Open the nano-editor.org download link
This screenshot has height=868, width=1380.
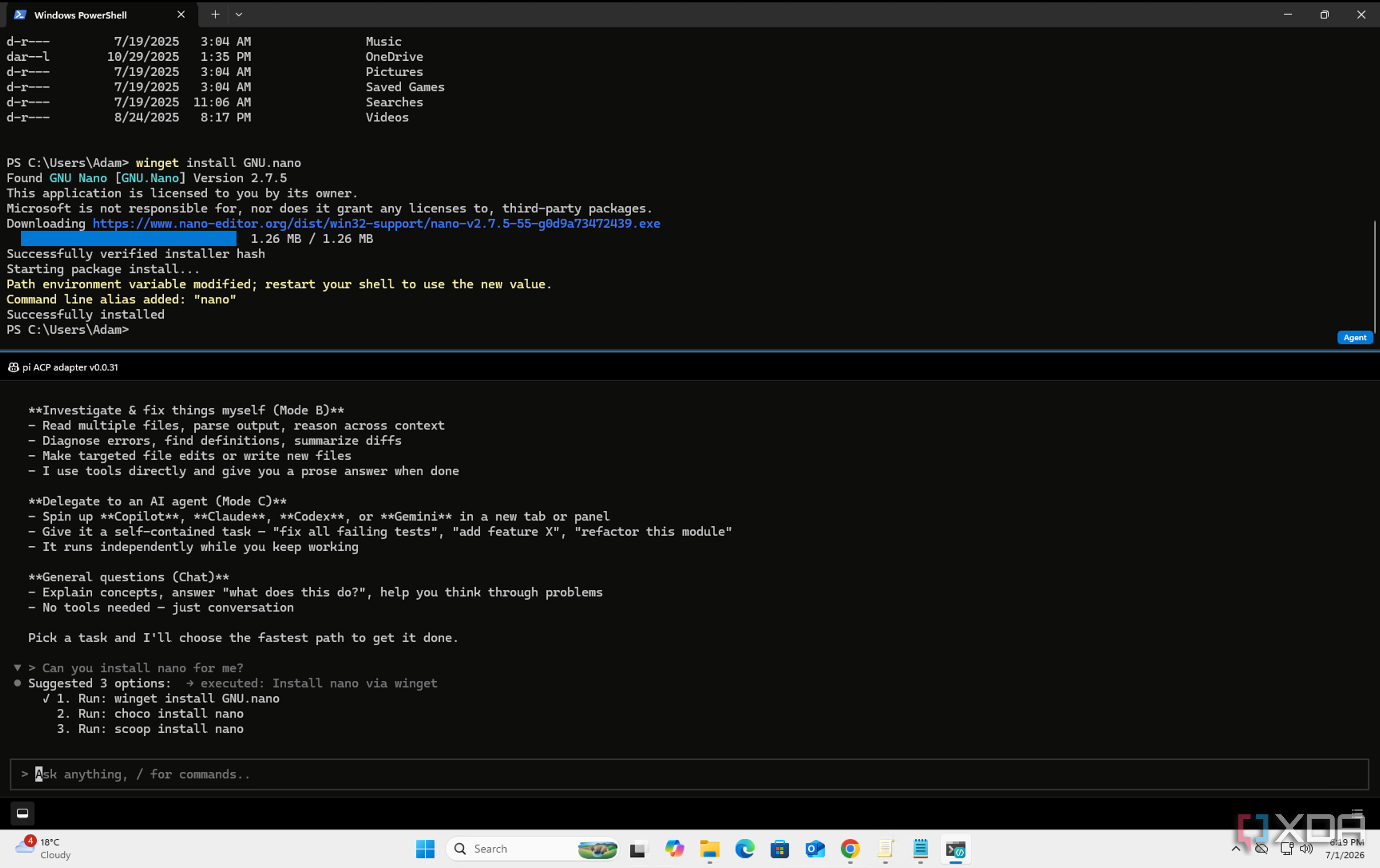377,224
